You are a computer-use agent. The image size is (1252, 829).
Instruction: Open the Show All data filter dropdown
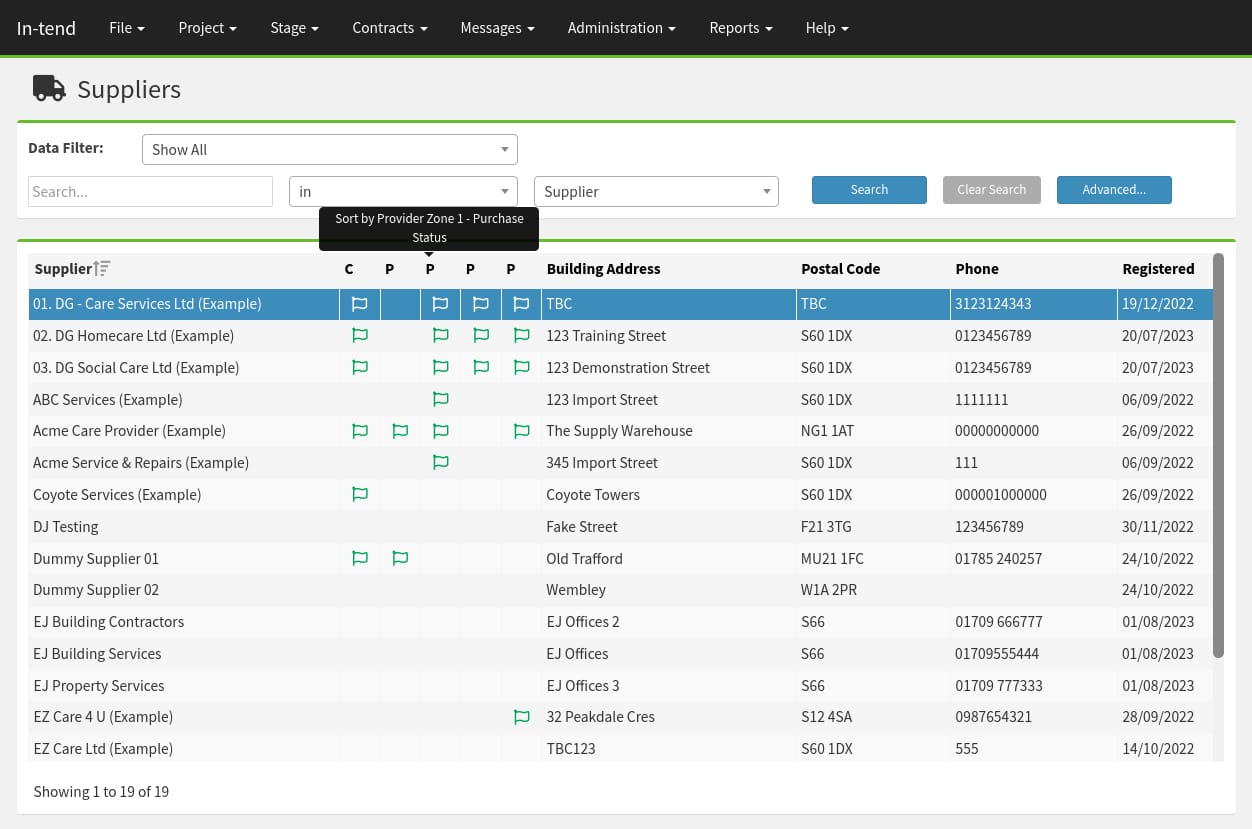click(330, 149)
